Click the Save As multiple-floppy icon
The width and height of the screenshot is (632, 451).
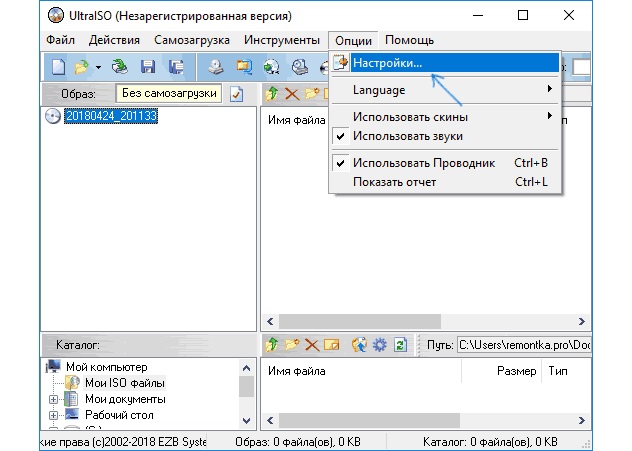pyautogui.click(x=176, y=67)
